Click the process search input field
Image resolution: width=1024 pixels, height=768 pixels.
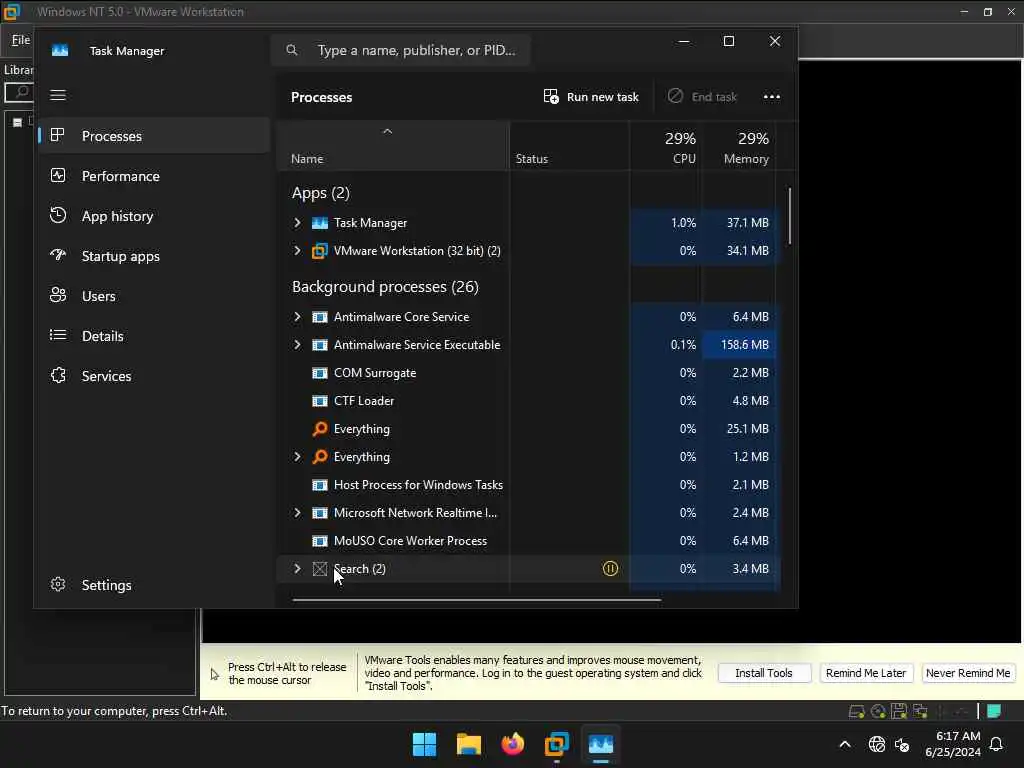(x=400, y=50)
